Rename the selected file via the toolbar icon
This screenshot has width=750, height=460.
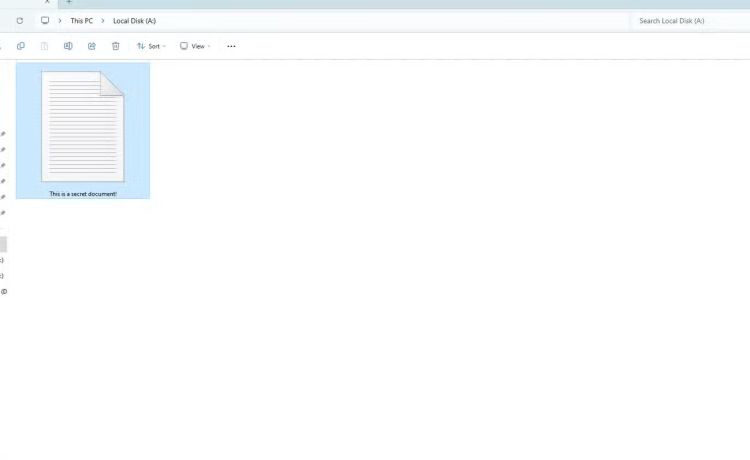[68, 46]
